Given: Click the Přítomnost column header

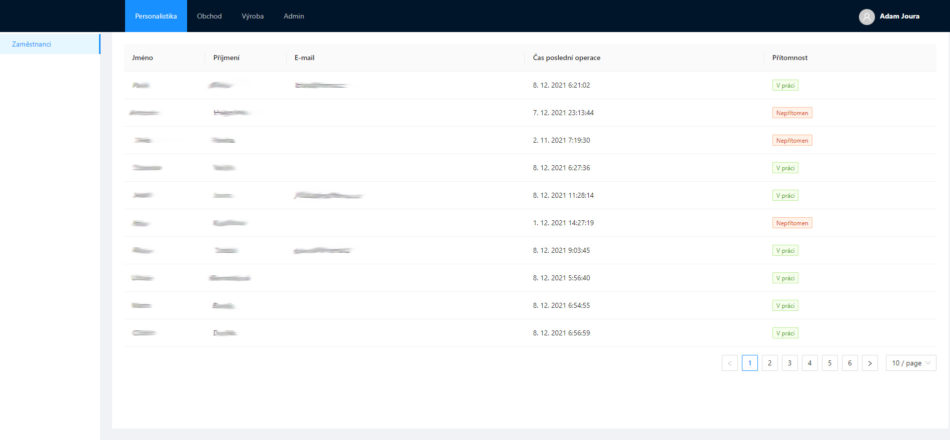Looking at the screenshot, I should click(790, 58).
